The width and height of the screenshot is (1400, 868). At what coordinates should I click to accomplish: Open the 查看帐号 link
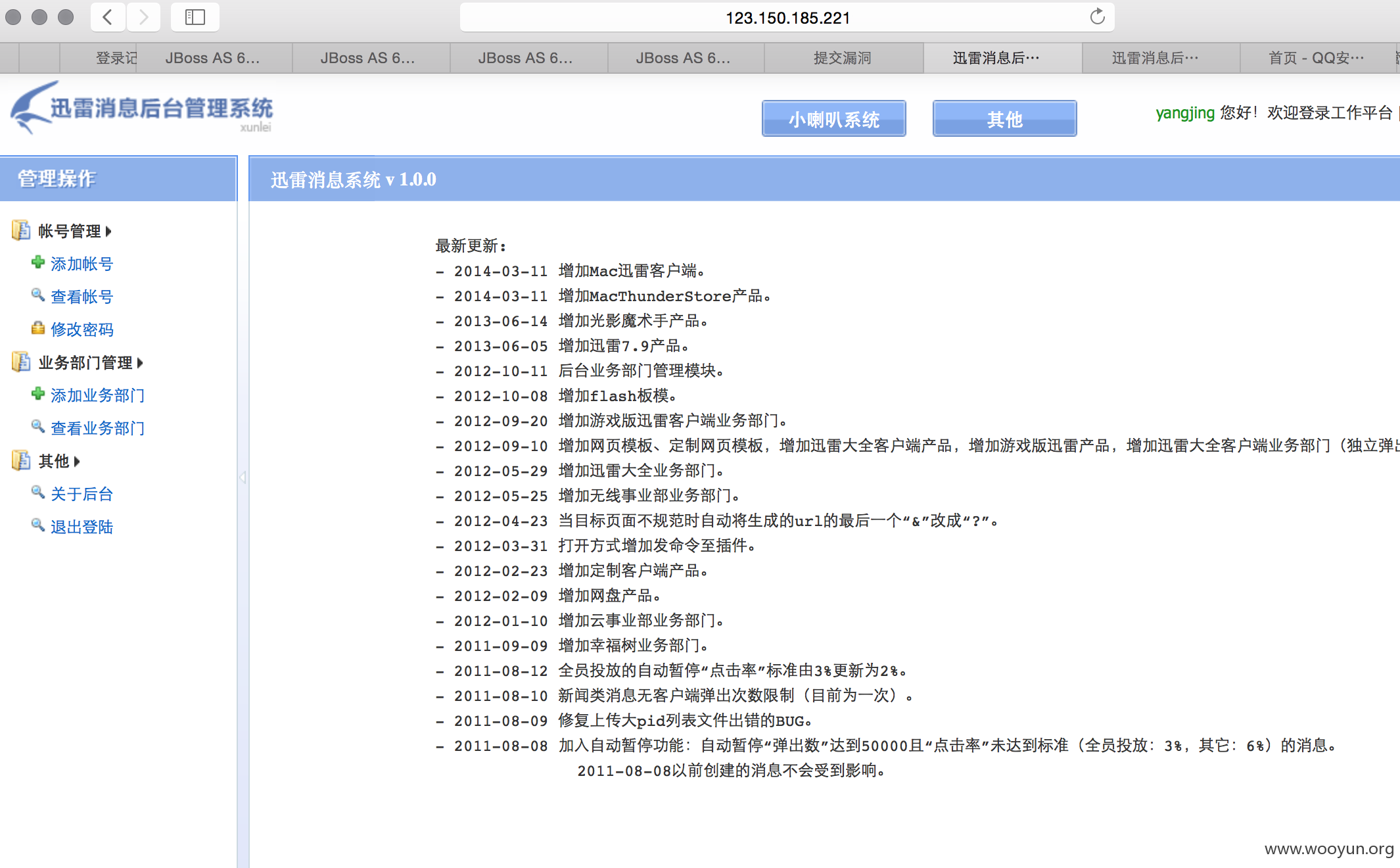pyautogui.click(x=82, y=297)
